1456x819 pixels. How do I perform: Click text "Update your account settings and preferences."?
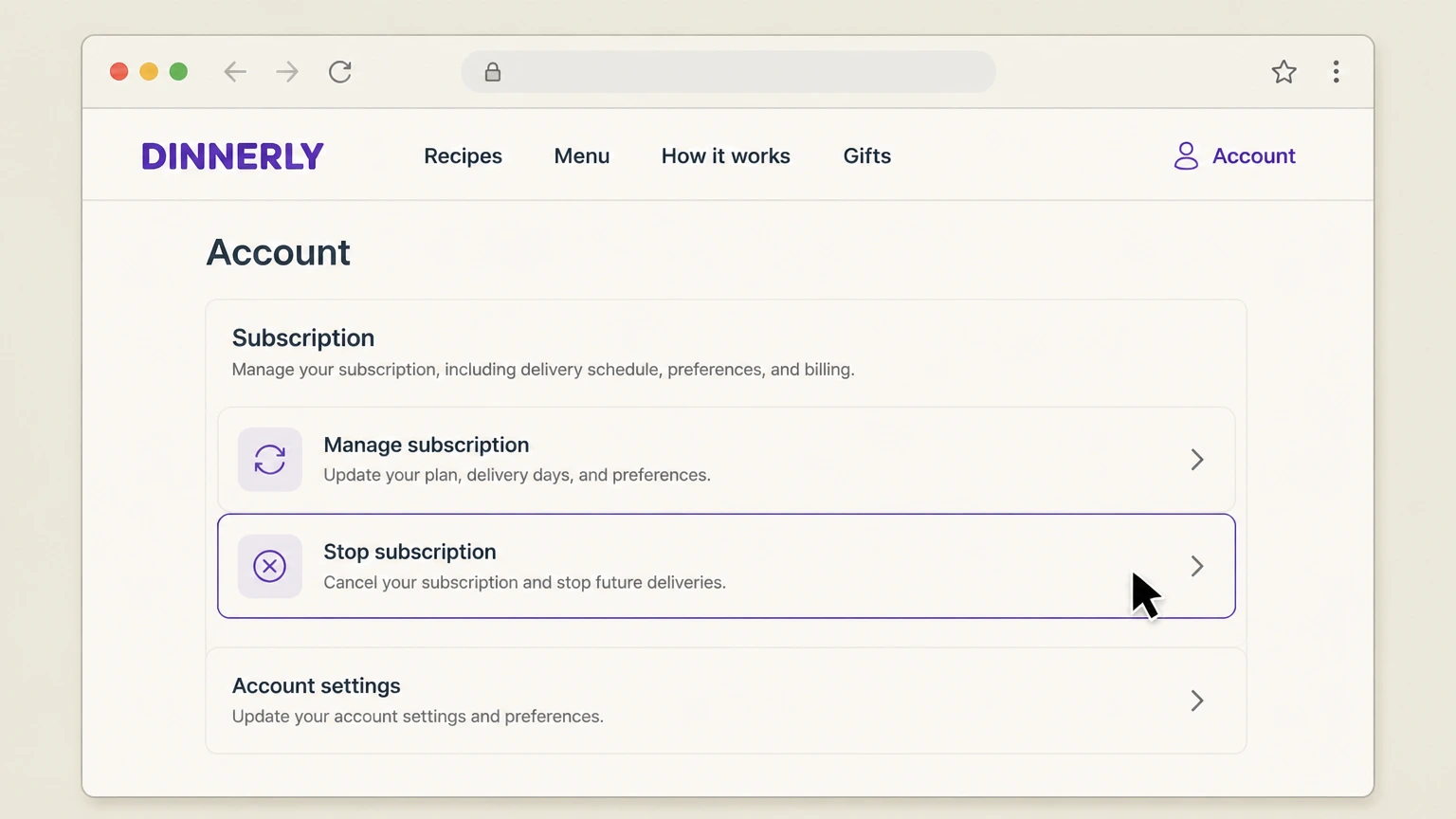point(418,717)
